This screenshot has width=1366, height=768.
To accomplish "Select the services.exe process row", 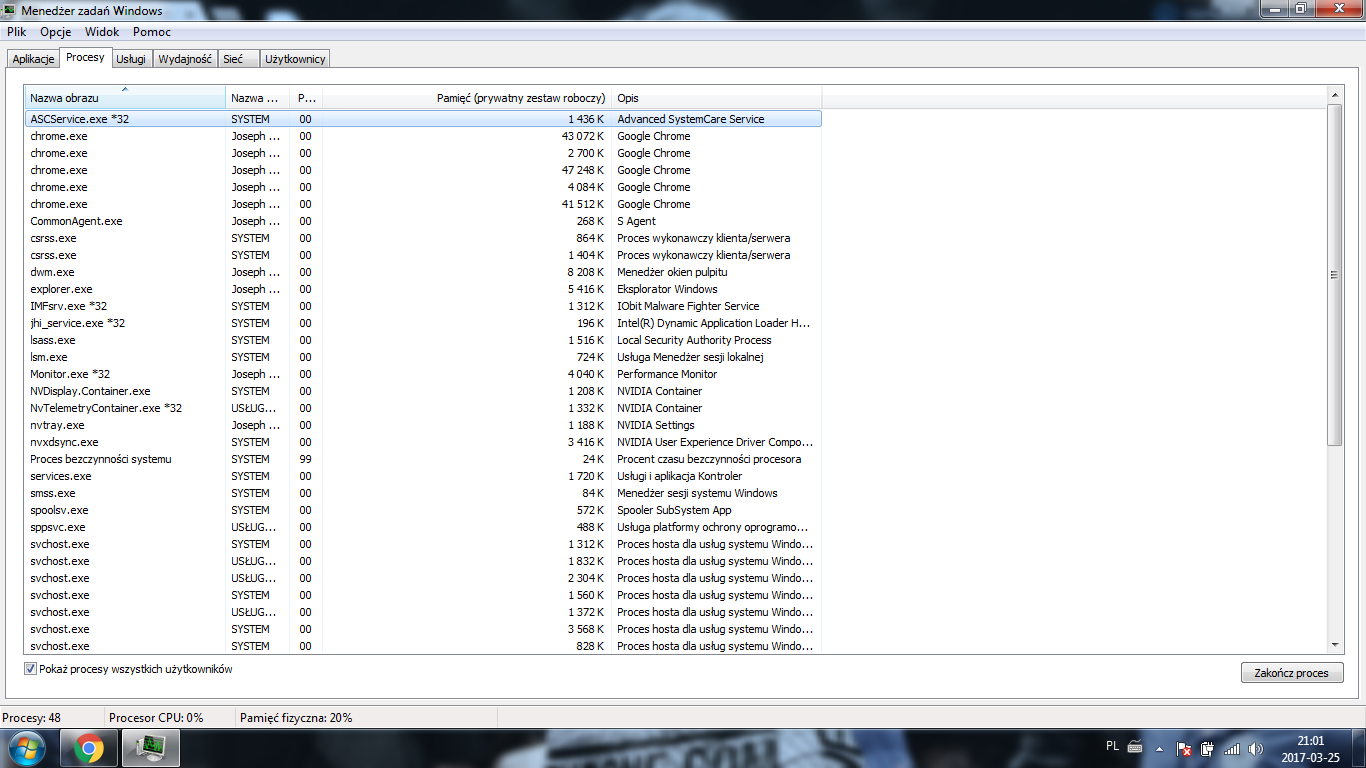I will pos(423,476).
